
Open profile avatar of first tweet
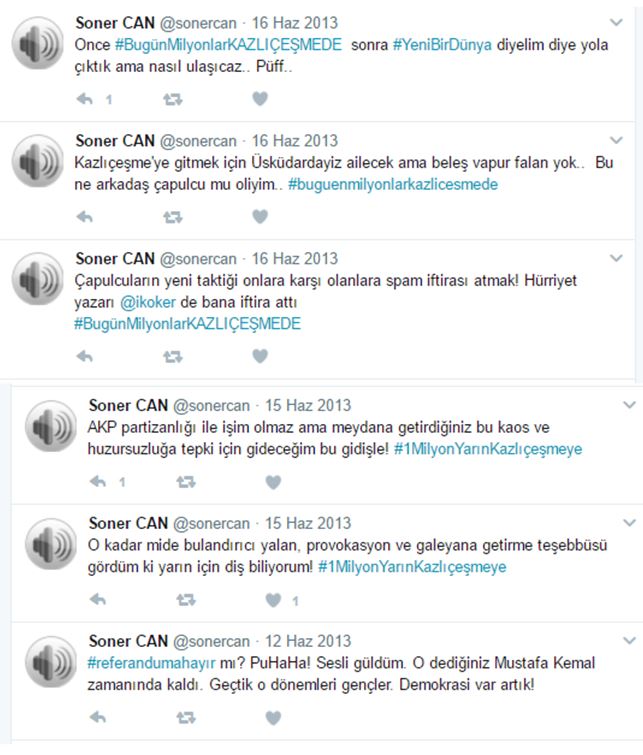click(38, 43)
